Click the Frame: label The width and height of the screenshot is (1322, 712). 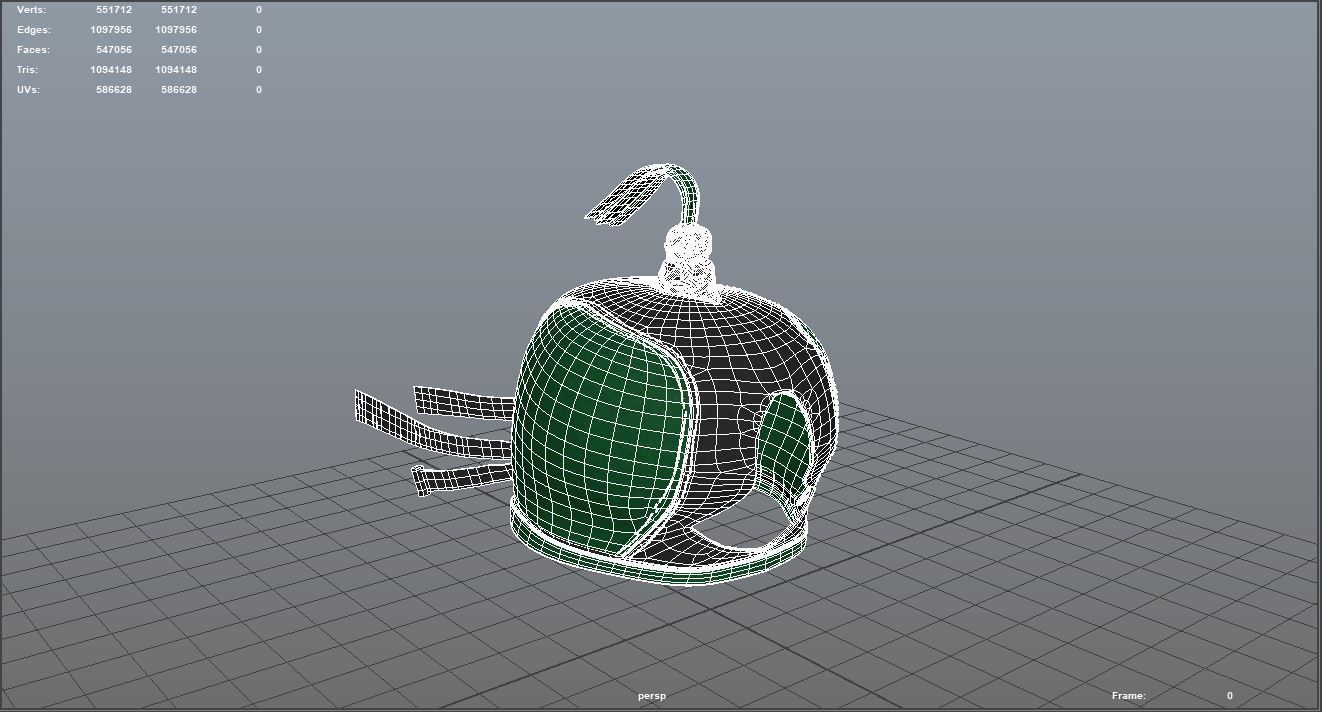point(1128,696)
